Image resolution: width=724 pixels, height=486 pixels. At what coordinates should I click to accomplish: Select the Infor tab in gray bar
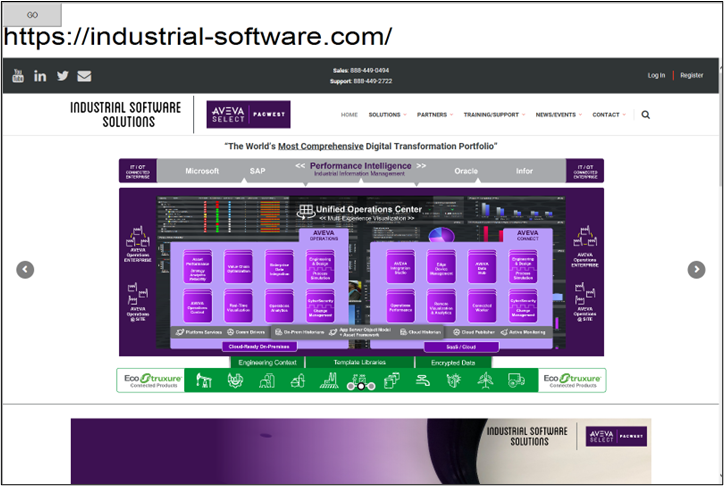click(524, 171)
